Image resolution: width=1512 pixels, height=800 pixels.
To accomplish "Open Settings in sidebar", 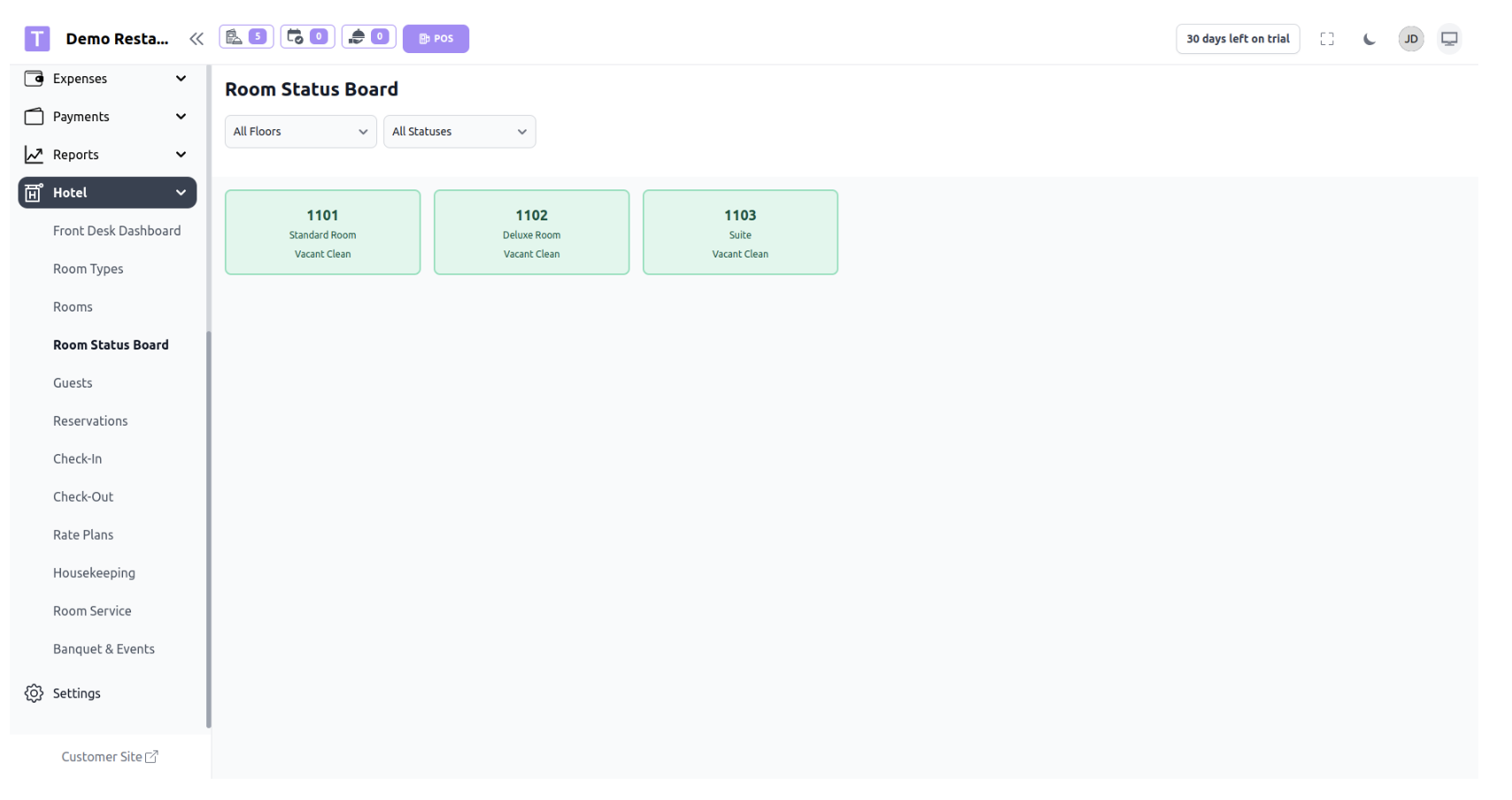I will pos(76,694).
